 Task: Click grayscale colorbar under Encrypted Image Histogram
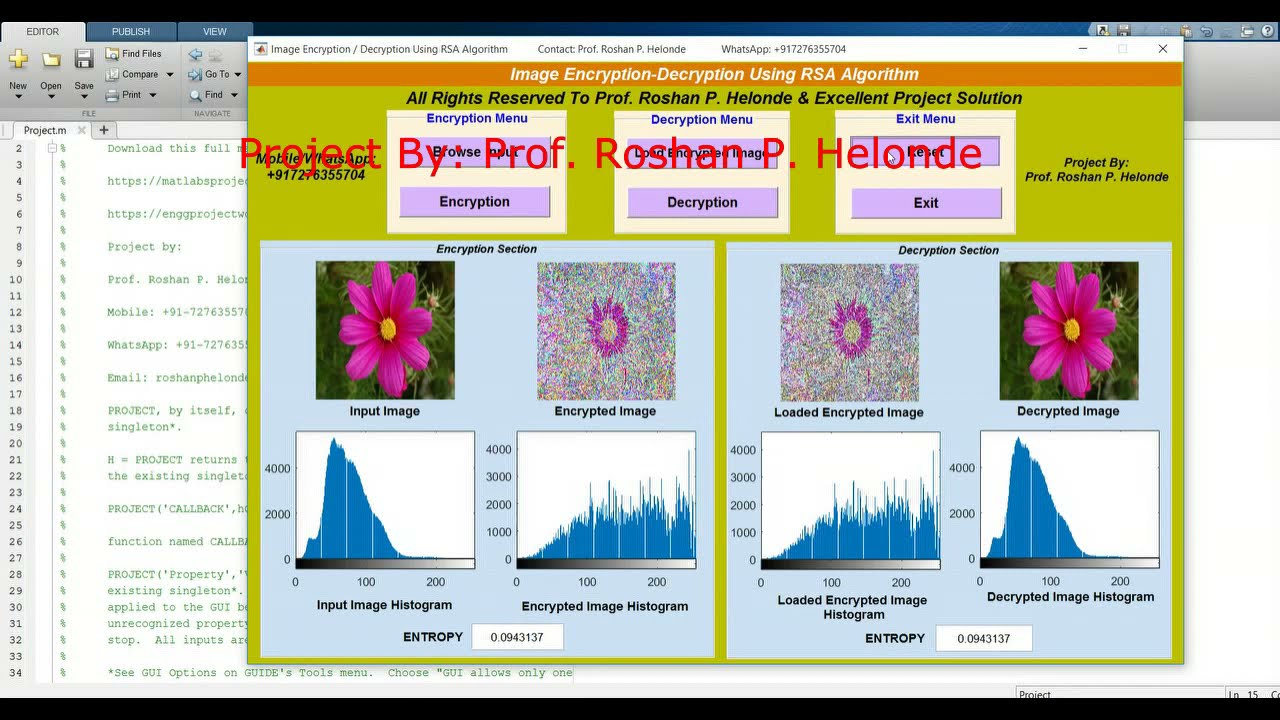coord(606,564)
